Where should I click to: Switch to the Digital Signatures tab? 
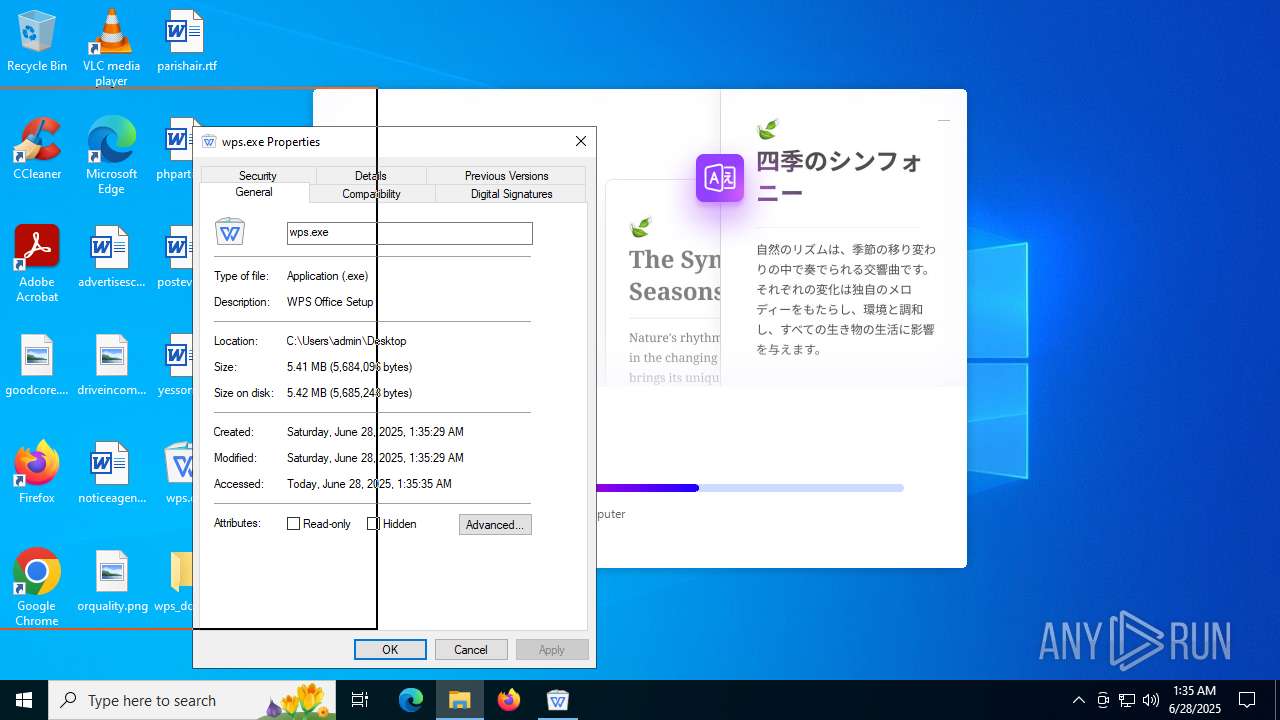click(x=511, y=194)
